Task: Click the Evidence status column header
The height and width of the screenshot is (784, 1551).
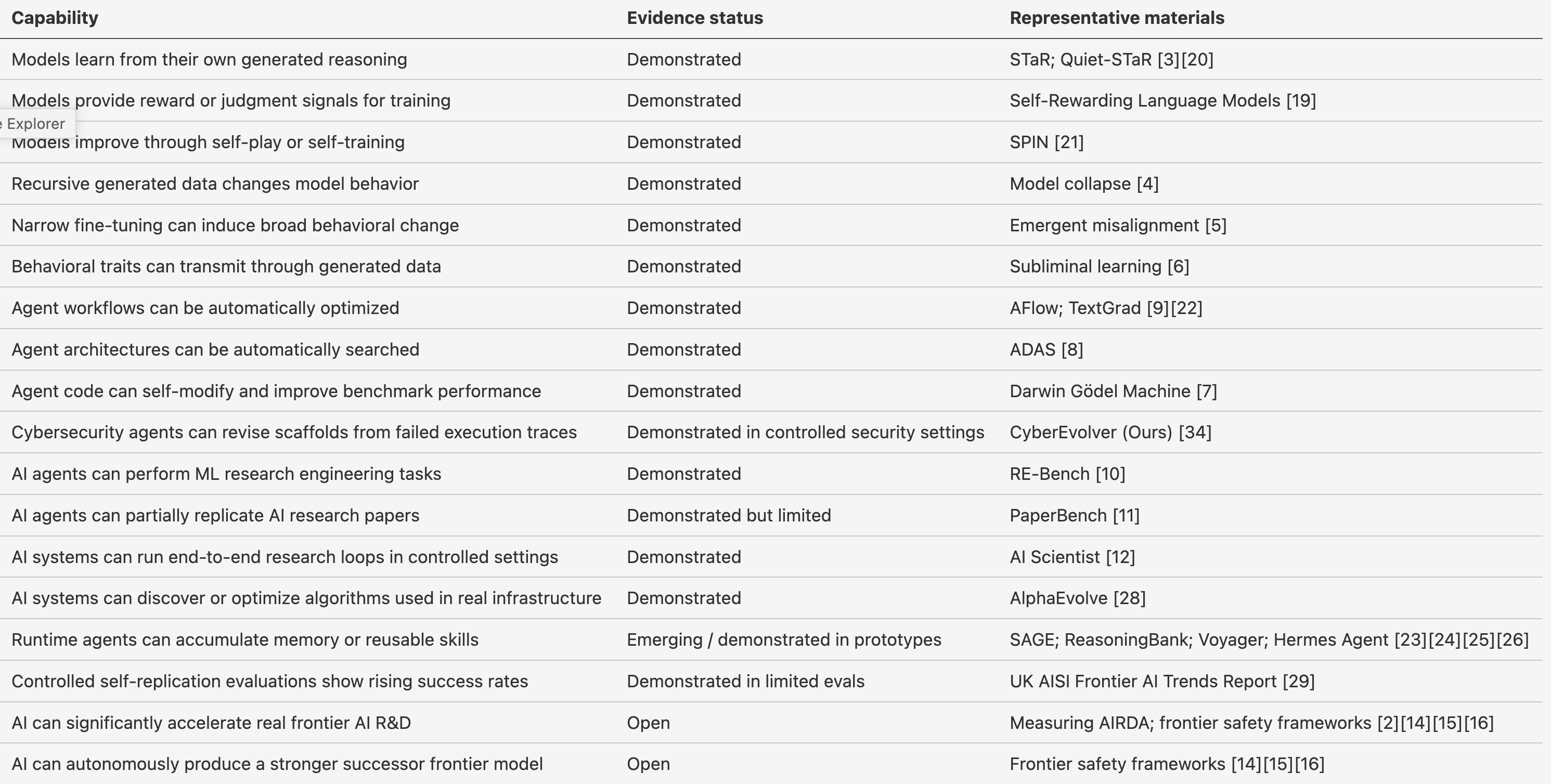Action: click(695, 18)
